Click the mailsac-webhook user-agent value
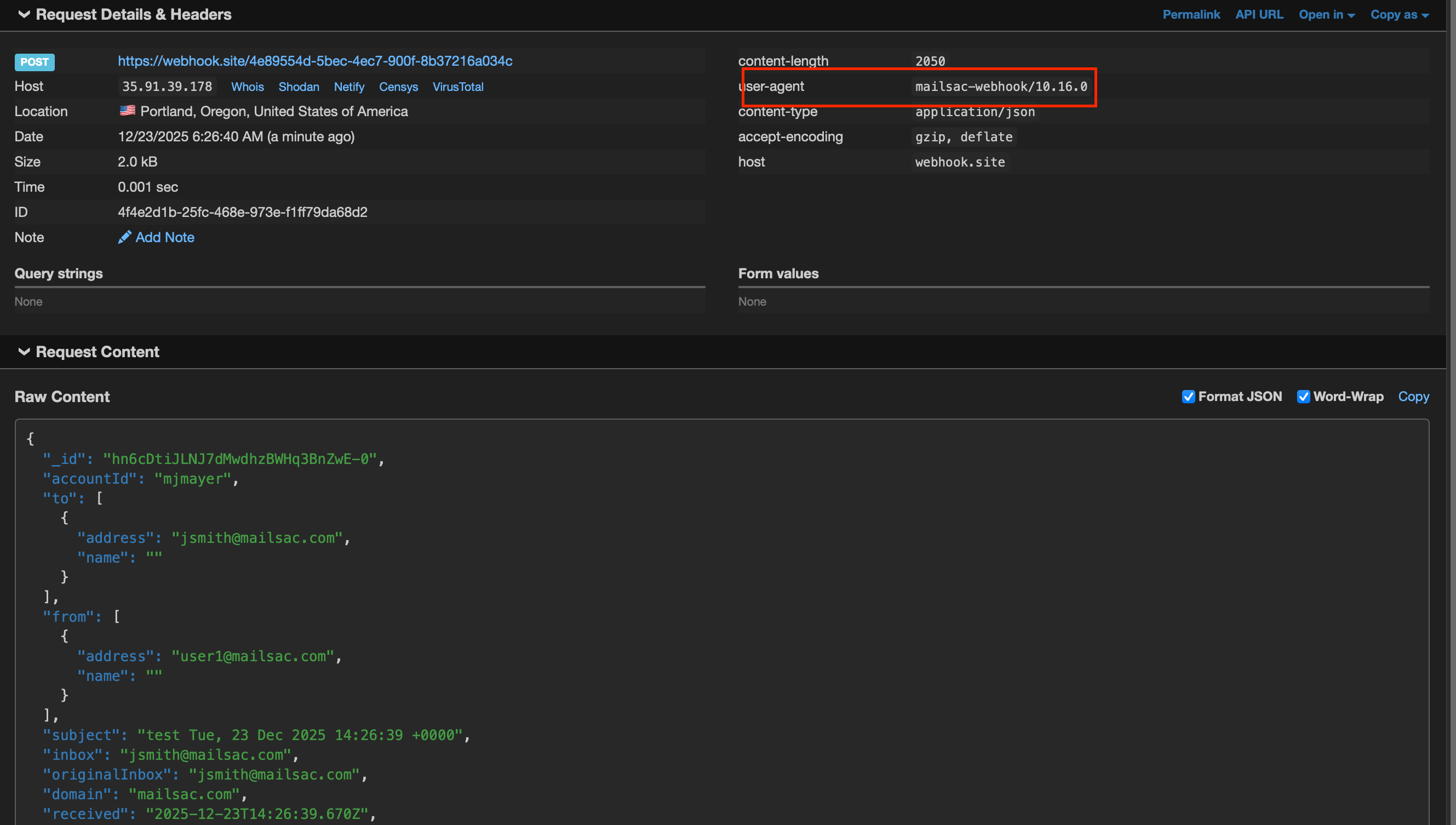Image resolution: width=1456 pixels, height=825 pixels. tap(1001, 87)
